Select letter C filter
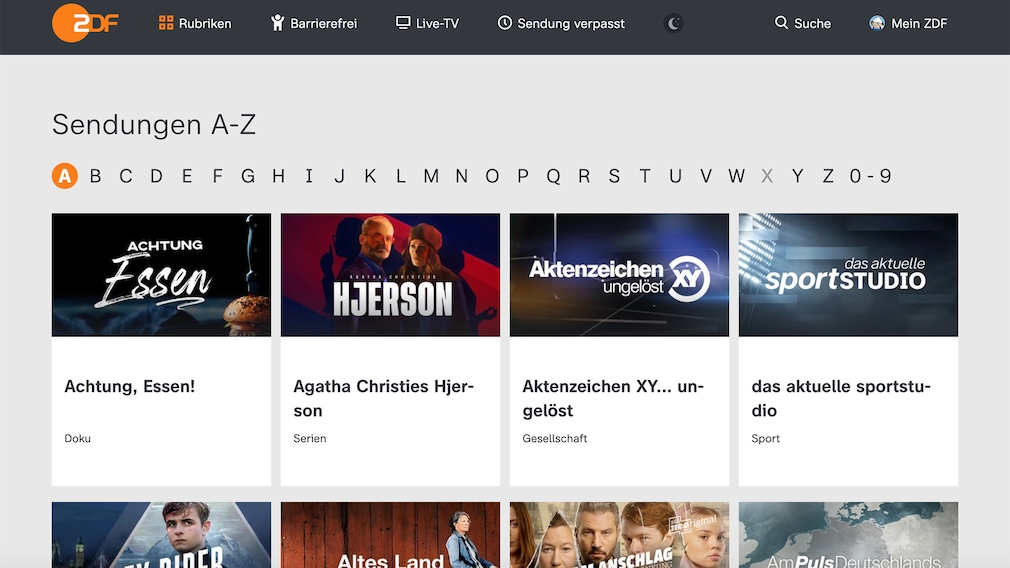 click(x=126, y=176)
